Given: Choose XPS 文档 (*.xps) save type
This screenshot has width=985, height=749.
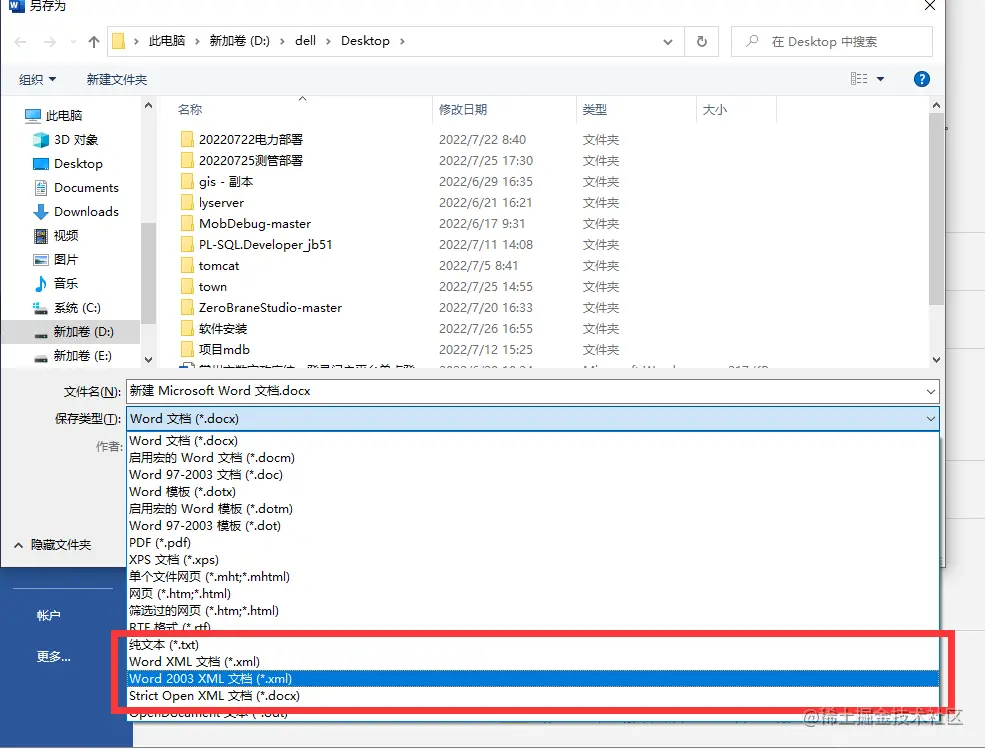Looking at the screenshot, I should tap(533, 559).
